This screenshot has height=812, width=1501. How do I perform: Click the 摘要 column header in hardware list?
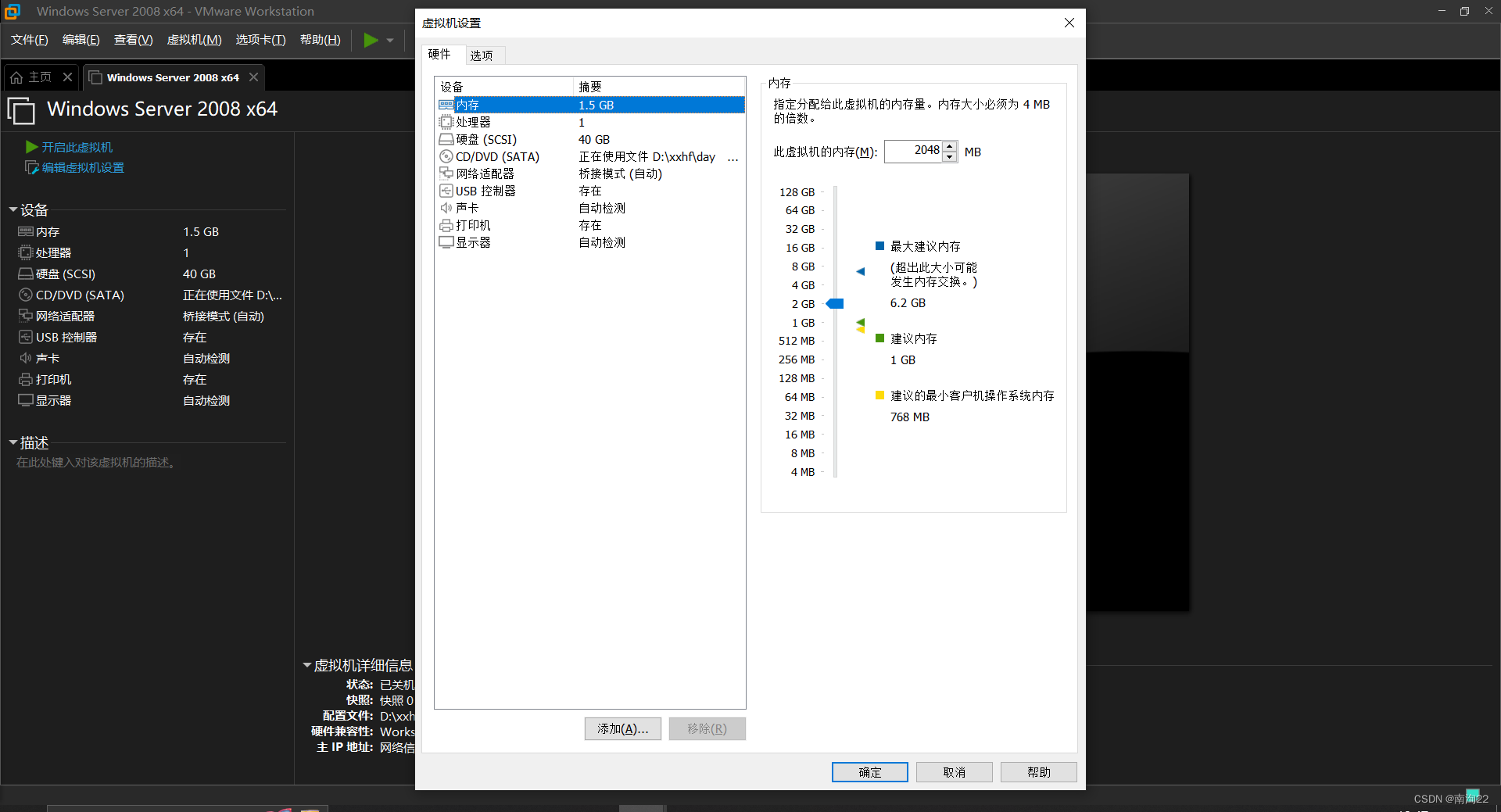(x=659, y=86)
